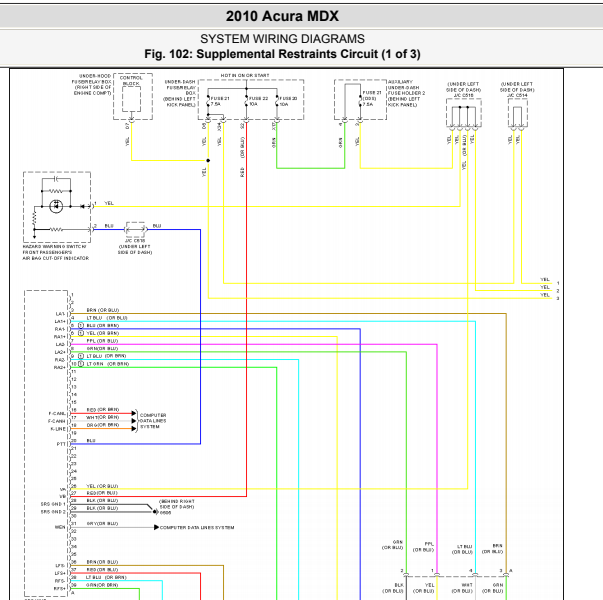Click the "RFS+" terminal label
Screen dimensions: 603x600
(60, 588)
